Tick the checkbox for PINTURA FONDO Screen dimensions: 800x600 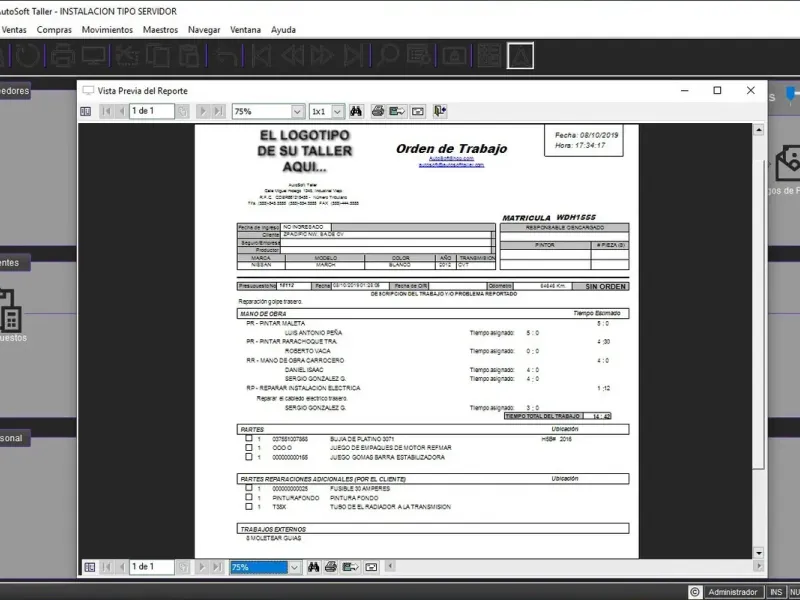point(248,497)
